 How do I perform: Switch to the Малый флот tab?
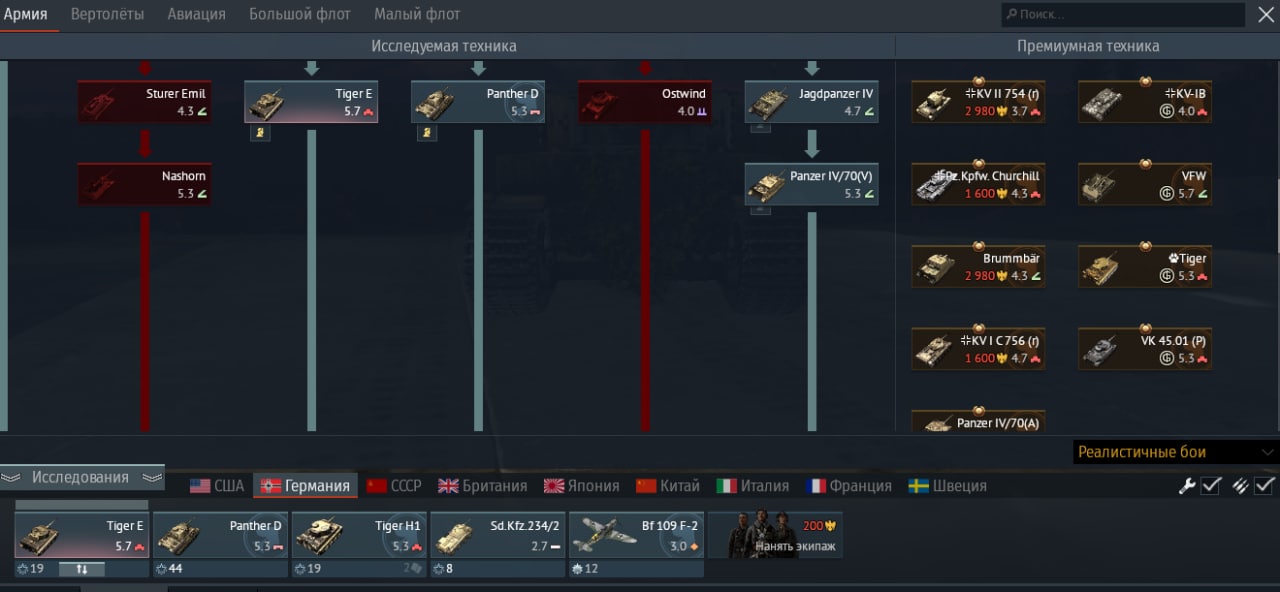click(417, 14)
